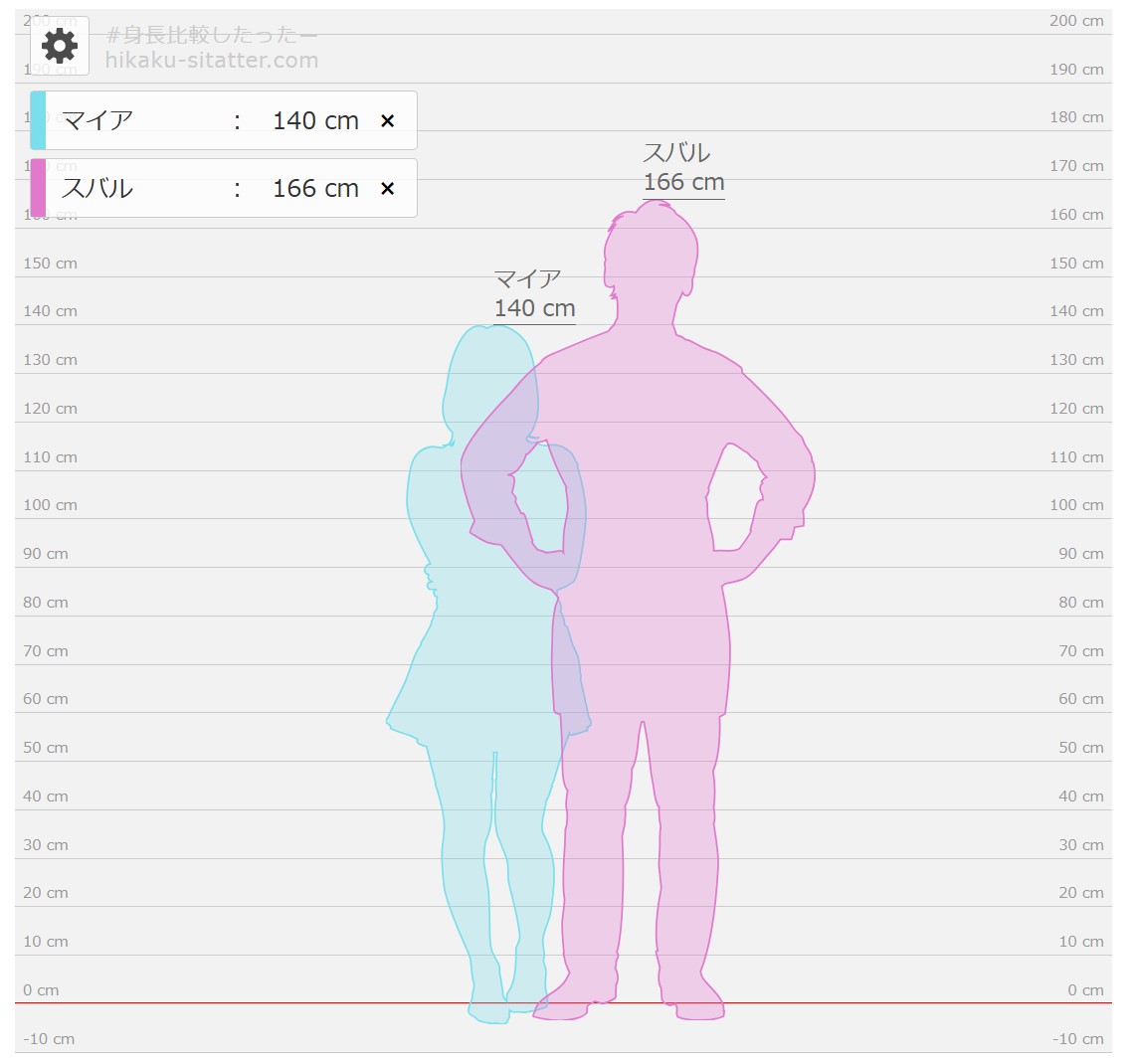
Task: Click the スバル name field in the list
Action: click(x=129, y=188)
